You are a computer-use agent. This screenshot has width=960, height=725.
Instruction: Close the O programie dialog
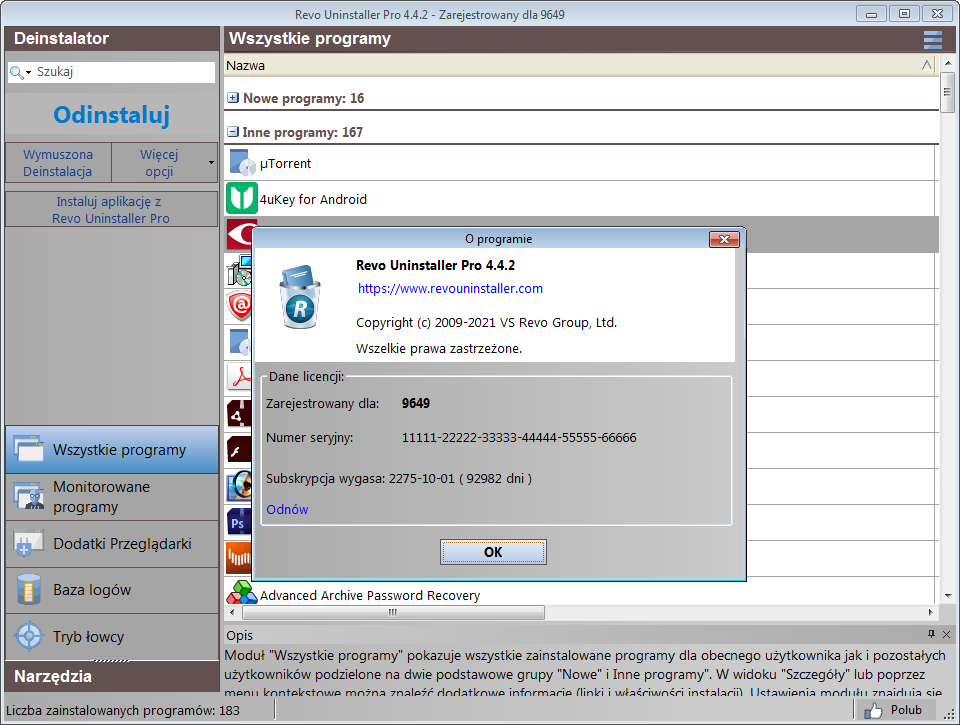(x=724, y=239)
